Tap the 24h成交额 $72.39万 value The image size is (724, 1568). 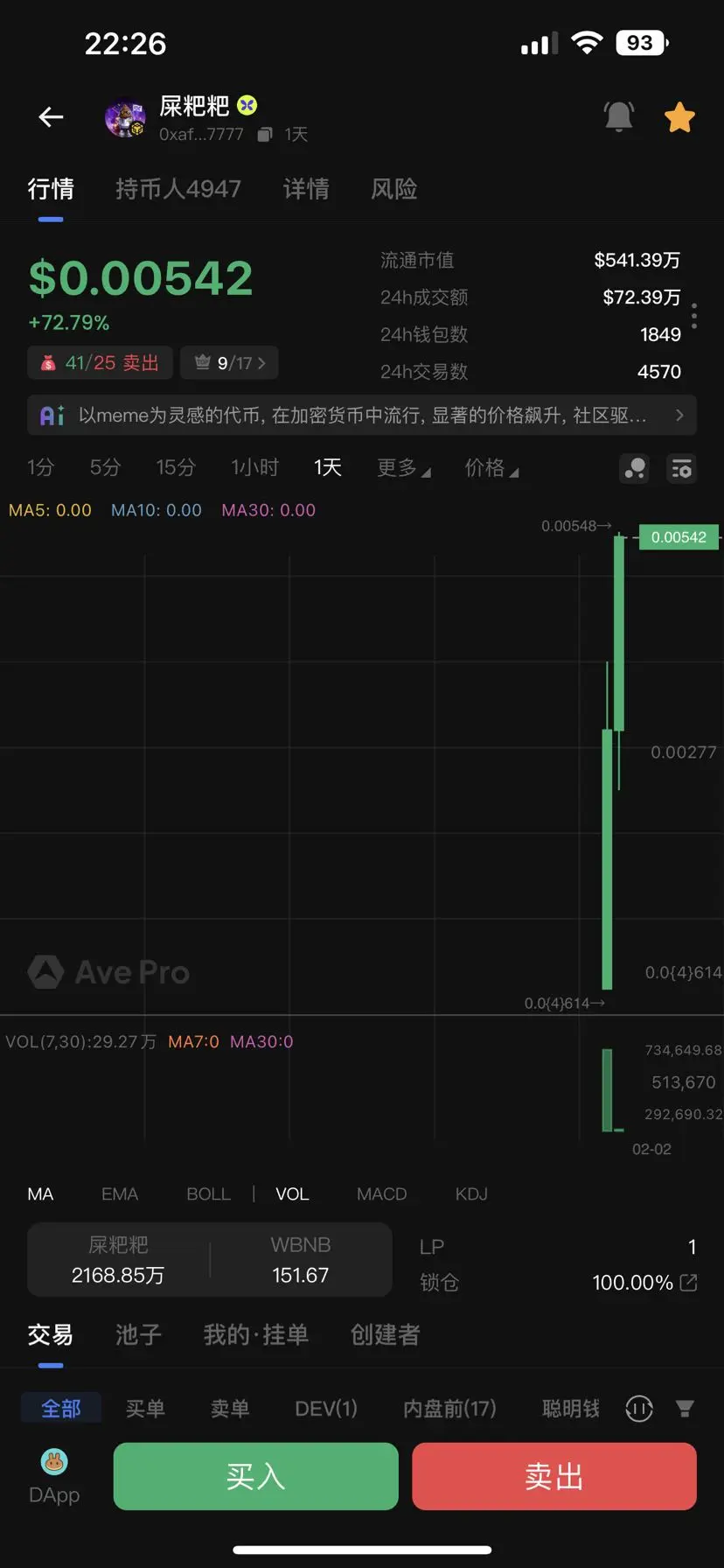[641, 297]
